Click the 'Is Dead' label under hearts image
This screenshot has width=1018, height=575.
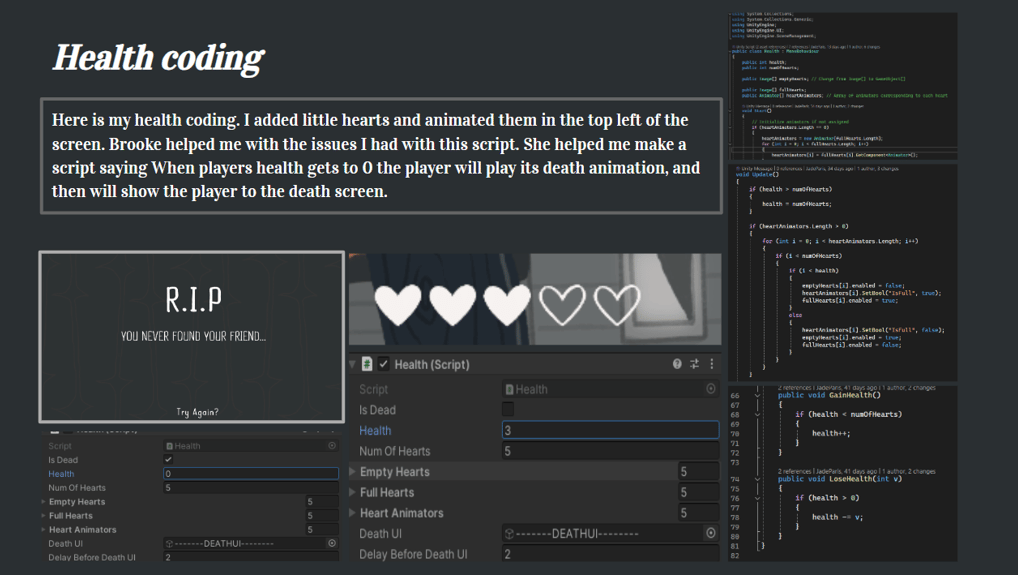coord(377,410)
